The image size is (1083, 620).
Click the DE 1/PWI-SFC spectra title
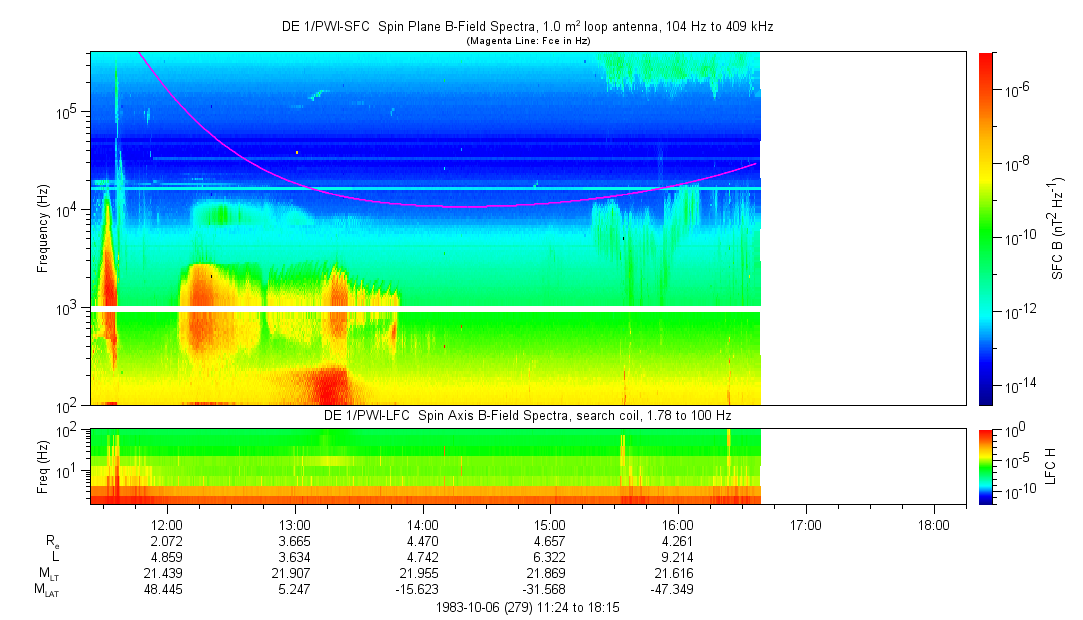pyautogui.click(x=528, y=27)
